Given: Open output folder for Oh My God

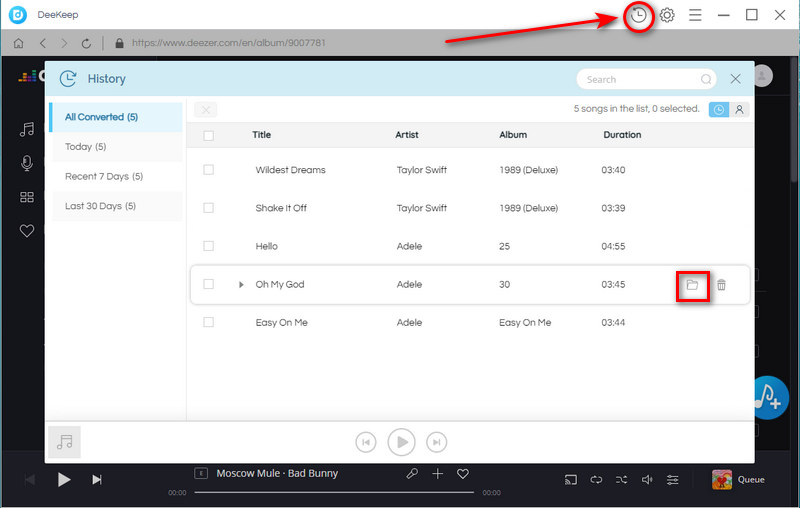Looking at the screenshot, I should pos(692,285).
